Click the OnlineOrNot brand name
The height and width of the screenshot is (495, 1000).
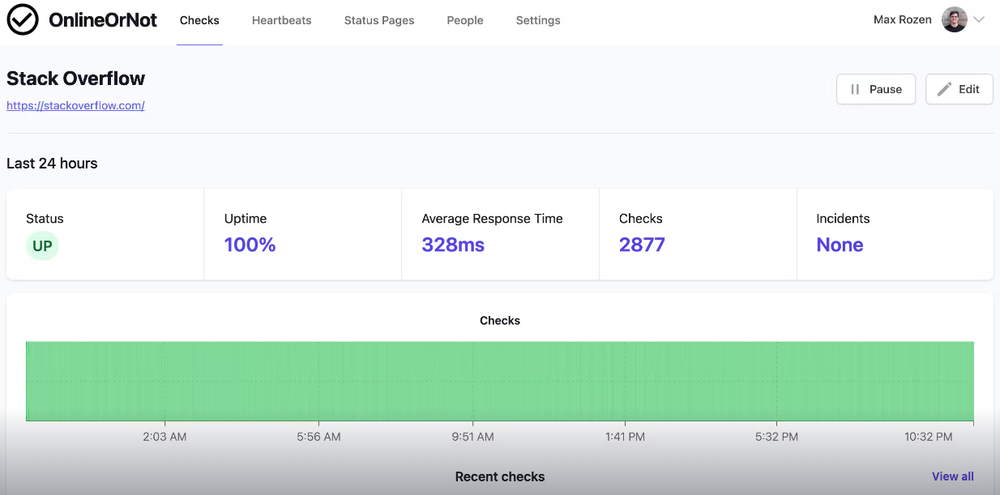[103, 20]
